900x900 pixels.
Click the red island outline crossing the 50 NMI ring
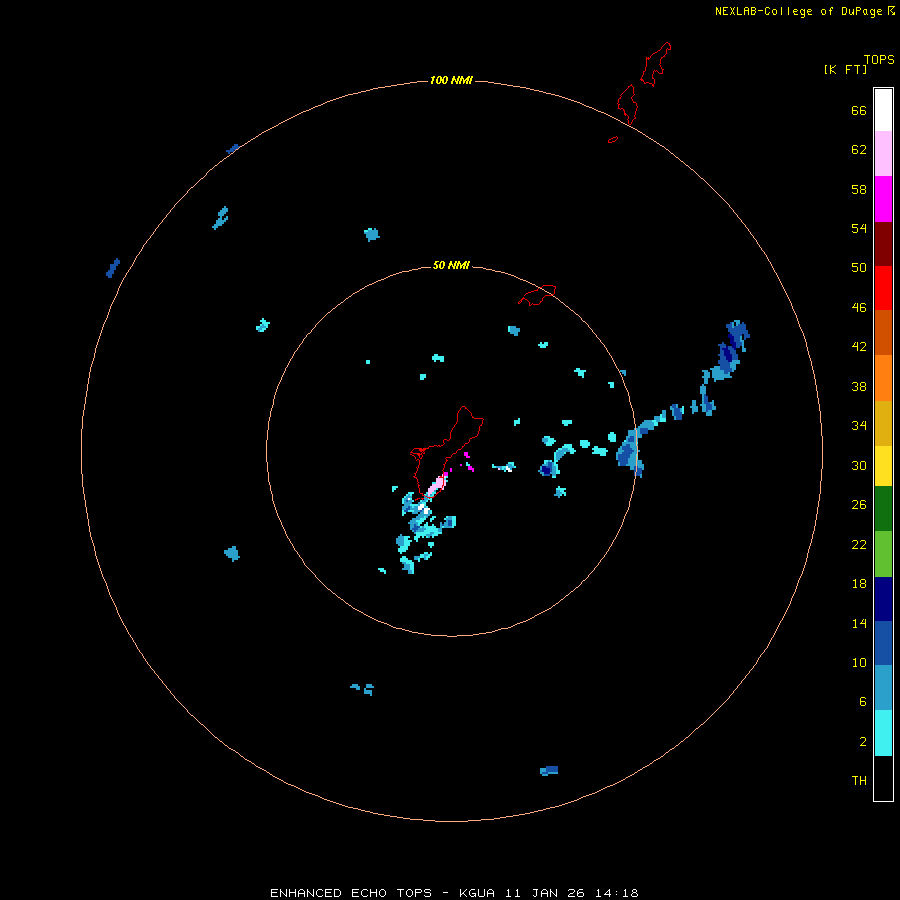coord(538,295)
